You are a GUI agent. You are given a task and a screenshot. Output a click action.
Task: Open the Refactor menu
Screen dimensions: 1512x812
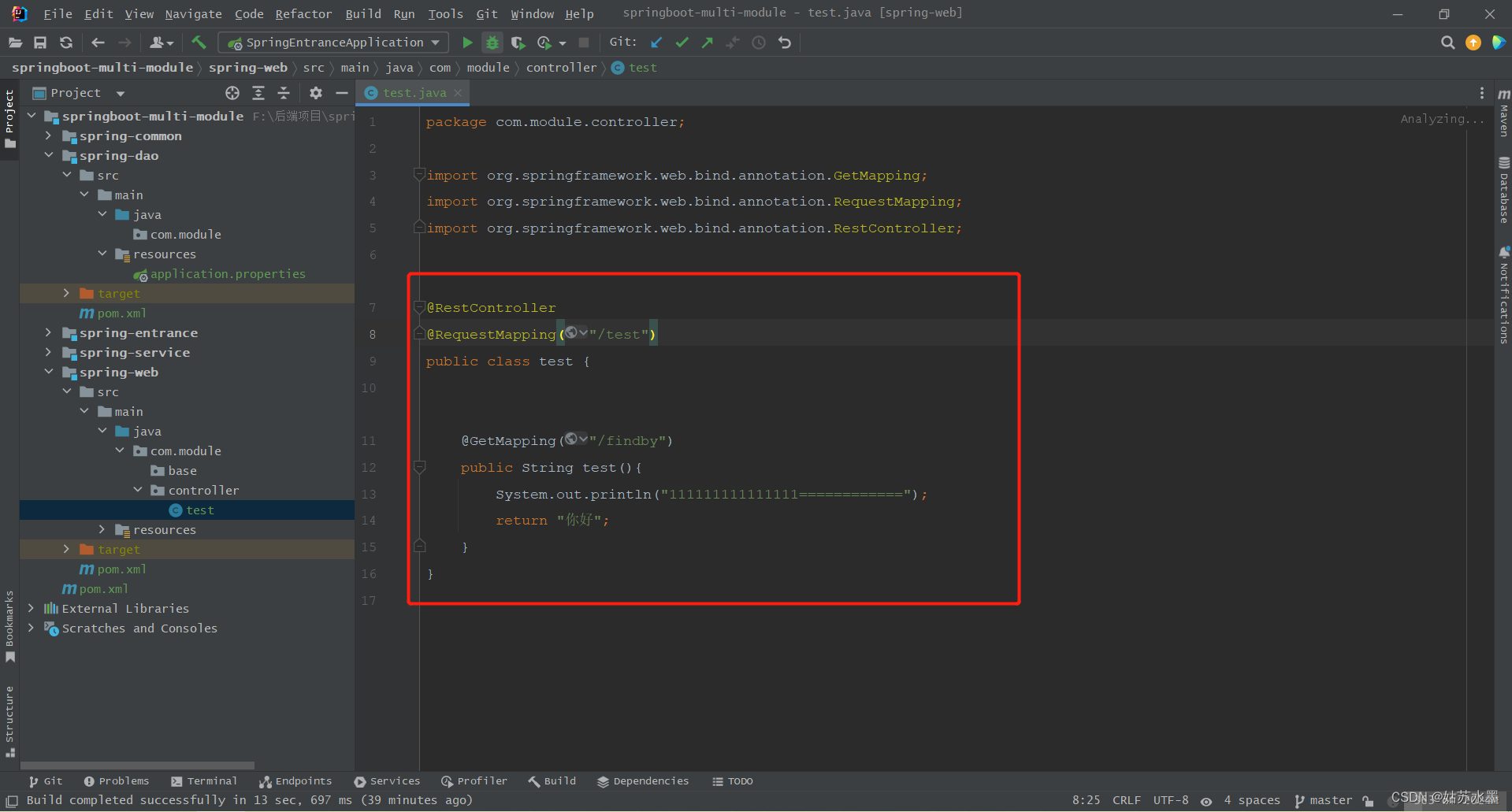pos(303,14)
